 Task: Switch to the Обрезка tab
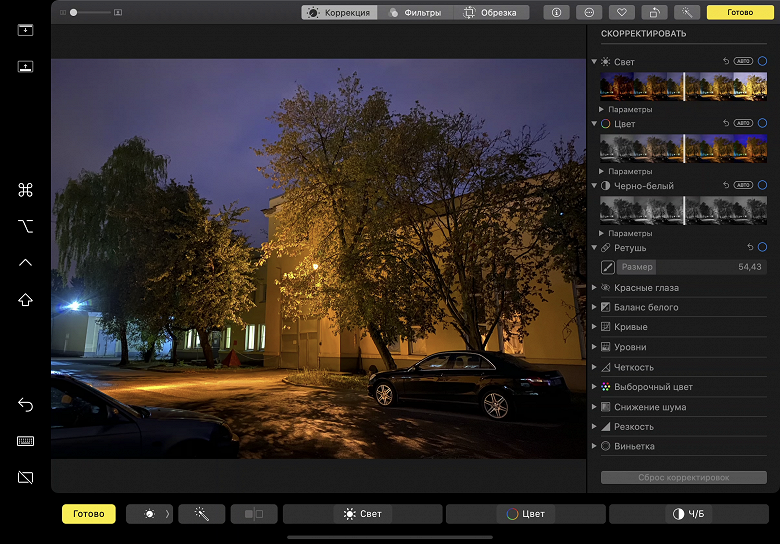491,12
